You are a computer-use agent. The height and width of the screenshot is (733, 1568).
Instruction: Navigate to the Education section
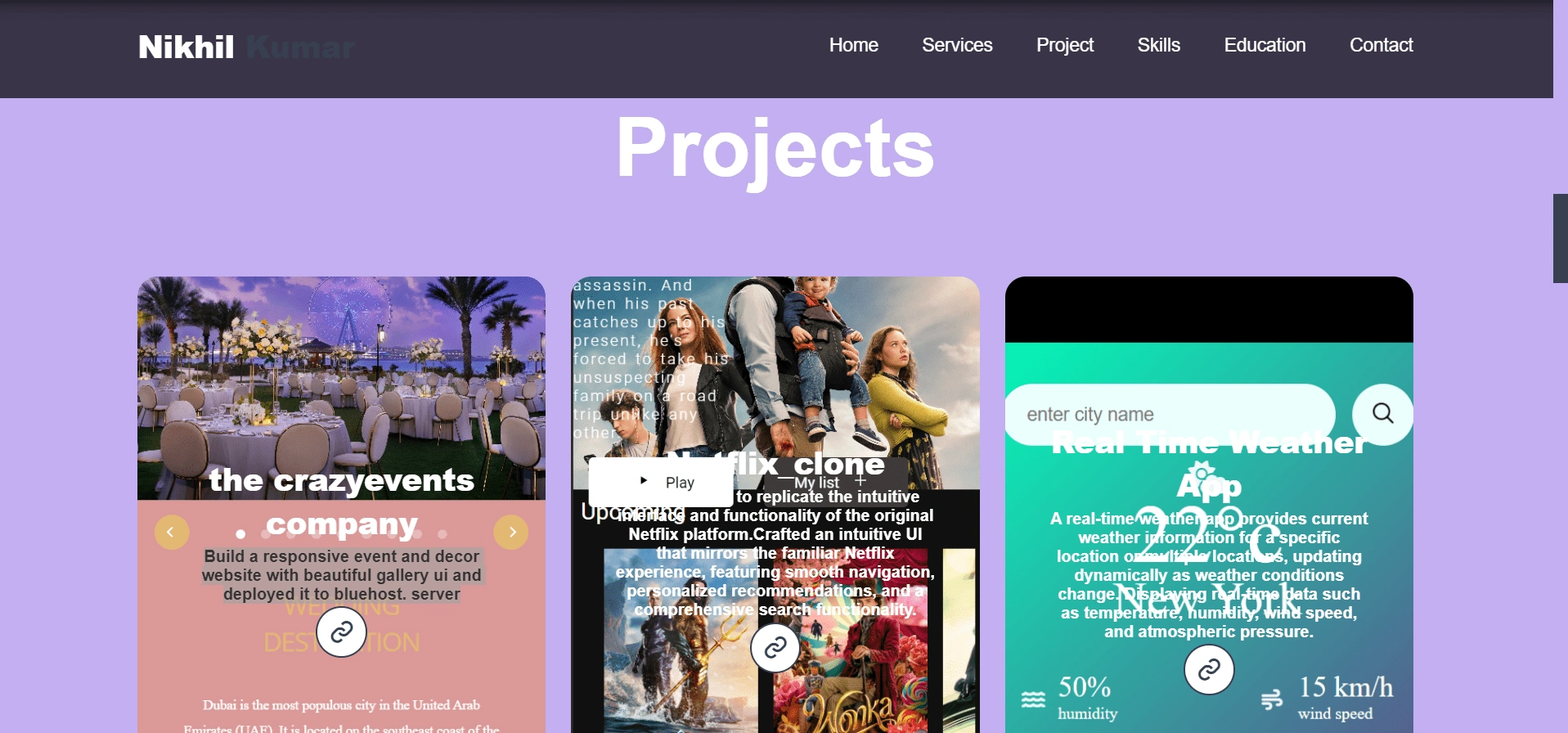pyautogui.click(x=1265, y=45)
